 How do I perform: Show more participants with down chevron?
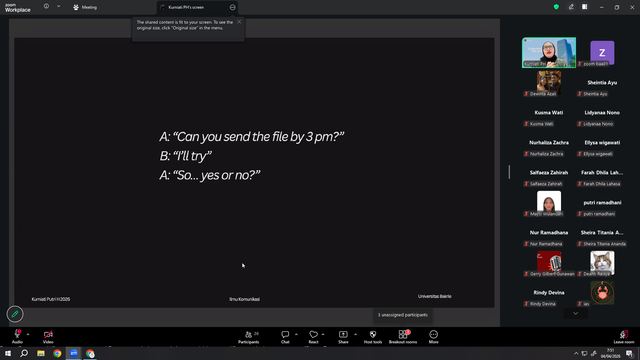576,313
